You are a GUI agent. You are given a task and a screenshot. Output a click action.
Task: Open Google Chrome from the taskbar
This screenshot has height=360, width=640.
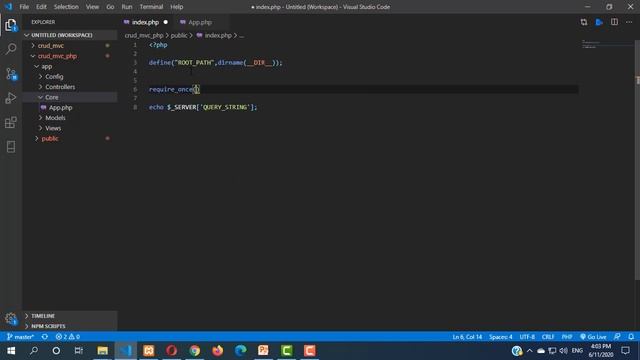click(x=195, y=351)
